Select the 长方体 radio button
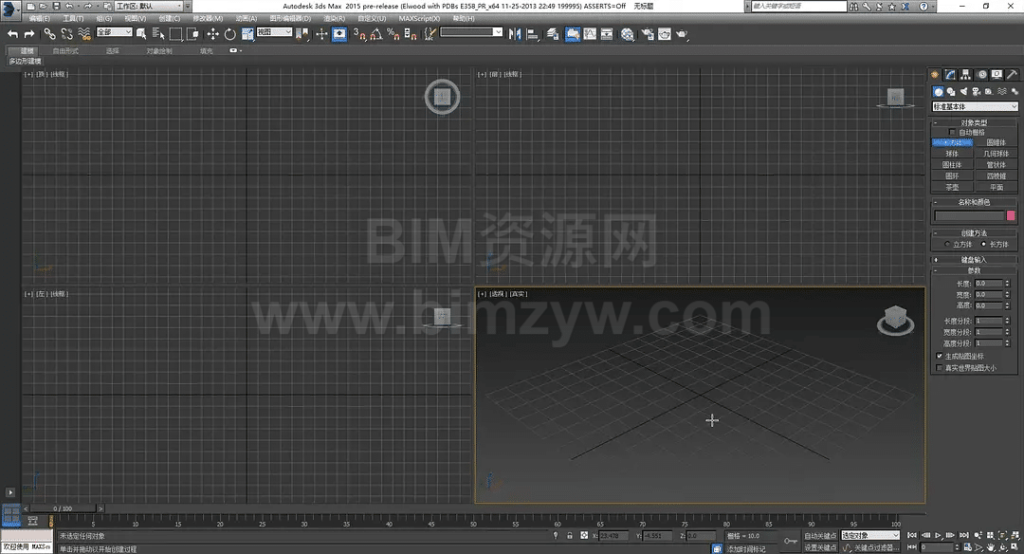 click(984, 244)
